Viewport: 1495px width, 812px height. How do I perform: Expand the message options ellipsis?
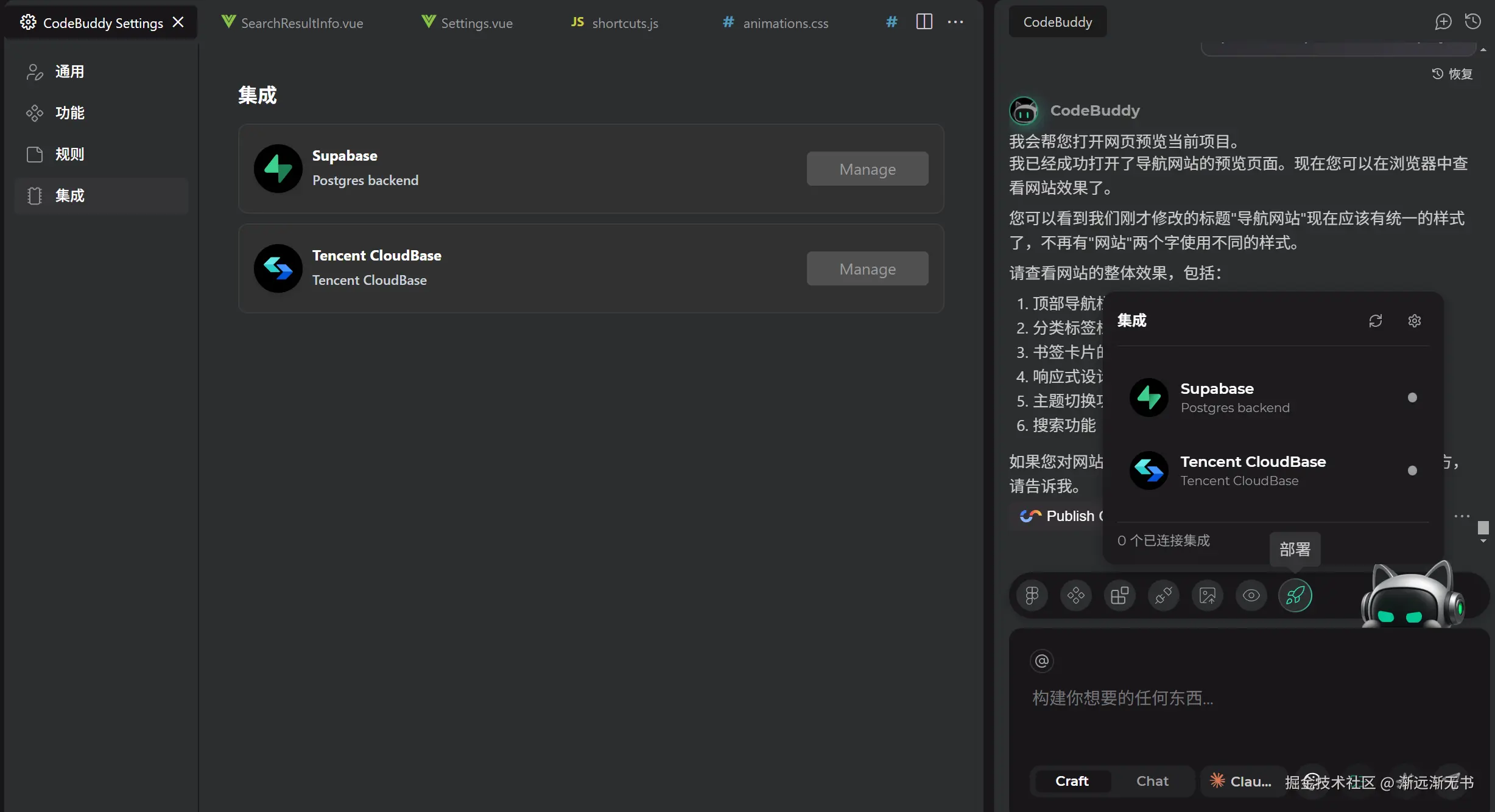[1462, 516]
